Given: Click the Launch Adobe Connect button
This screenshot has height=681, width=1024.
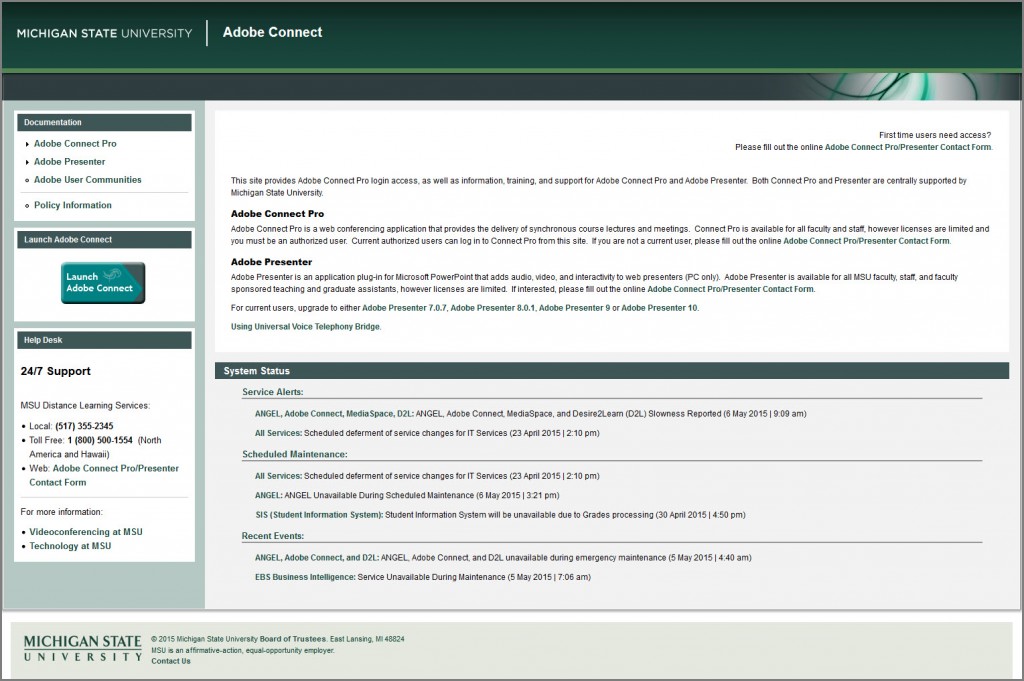Looking at the screenshot, I should pyautogui.click(x=103, y=282).
